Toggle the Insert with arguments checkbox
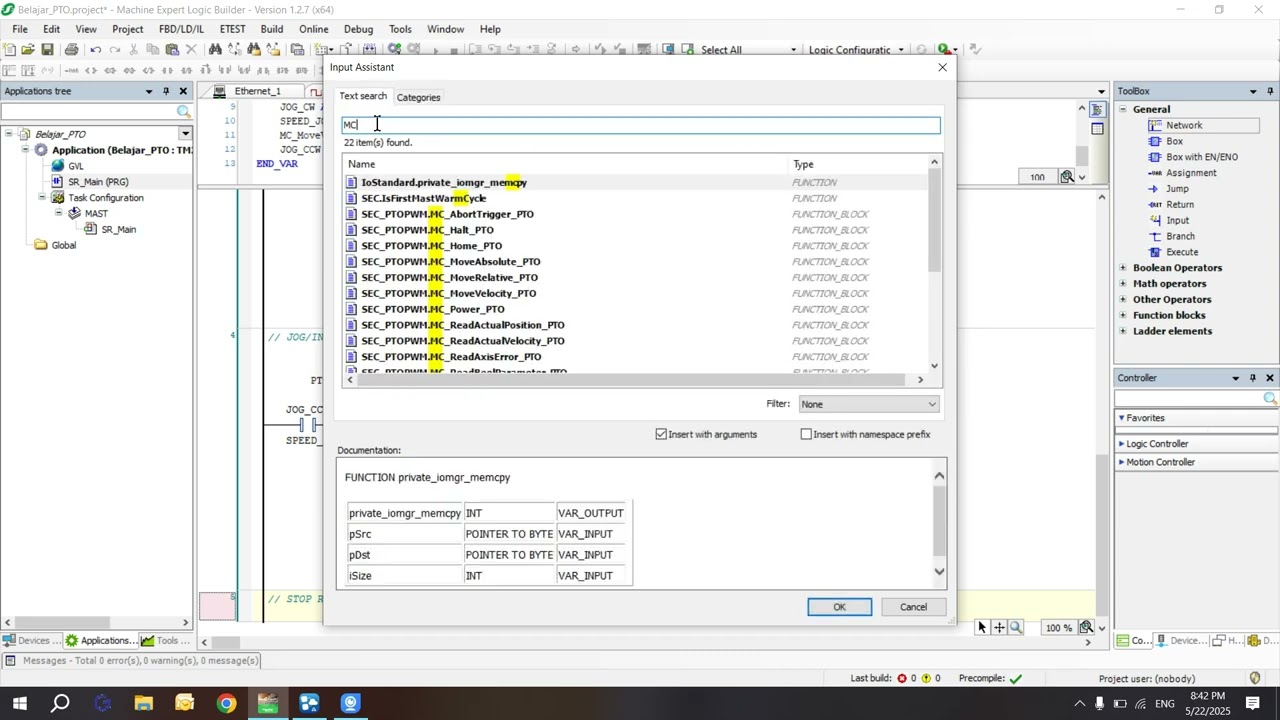 click(x=661, y=435)
